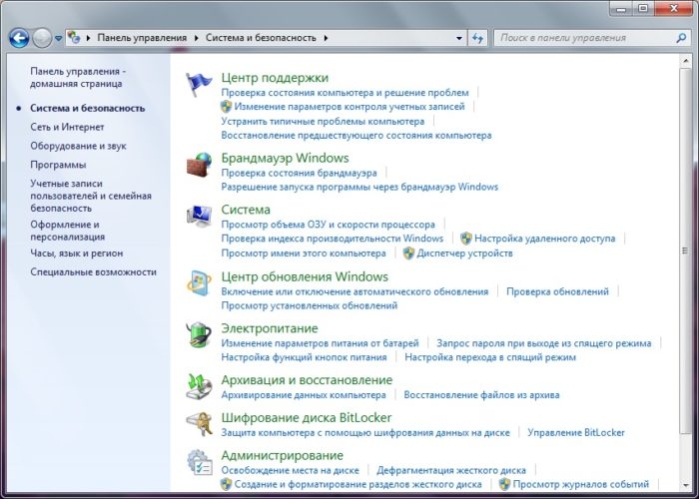This screenshot has width=699, height=499.
Task: Click Дефрагментация жесткого диска
Action: (x=451, y=470)
